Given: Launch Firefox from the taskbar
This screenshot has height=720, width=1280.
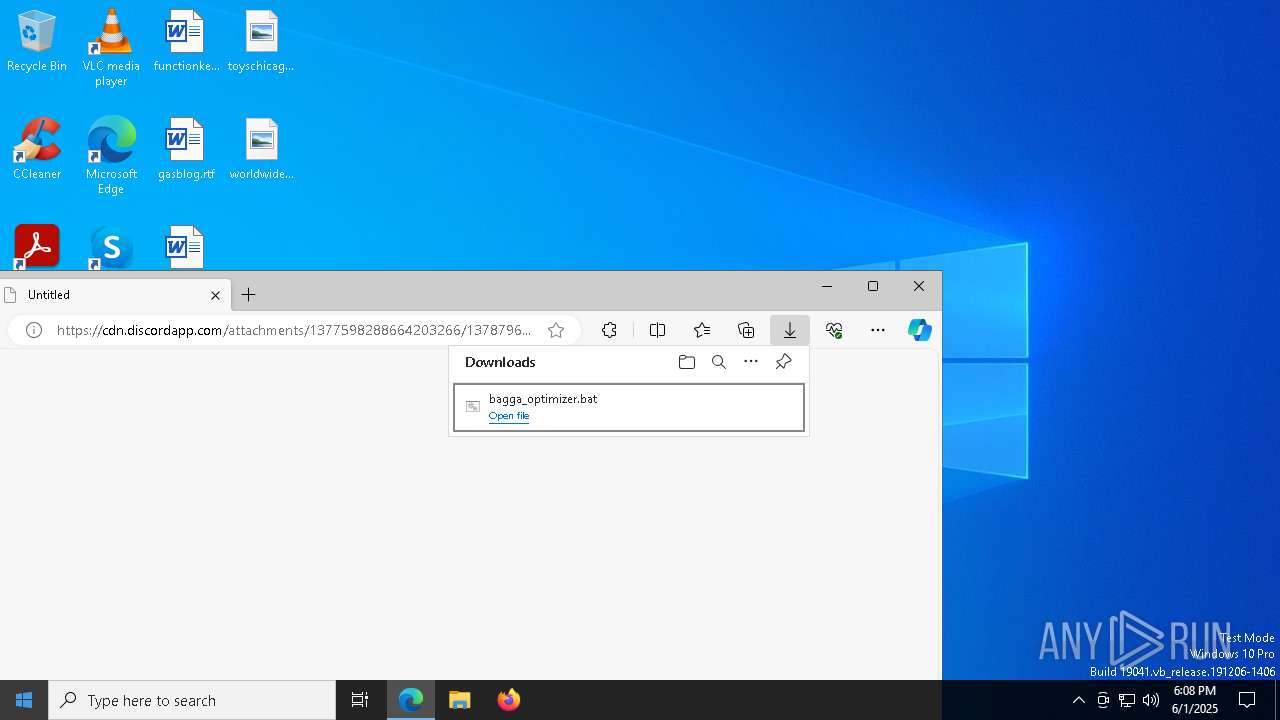Looking at the screenshot, I should [509, 700].
